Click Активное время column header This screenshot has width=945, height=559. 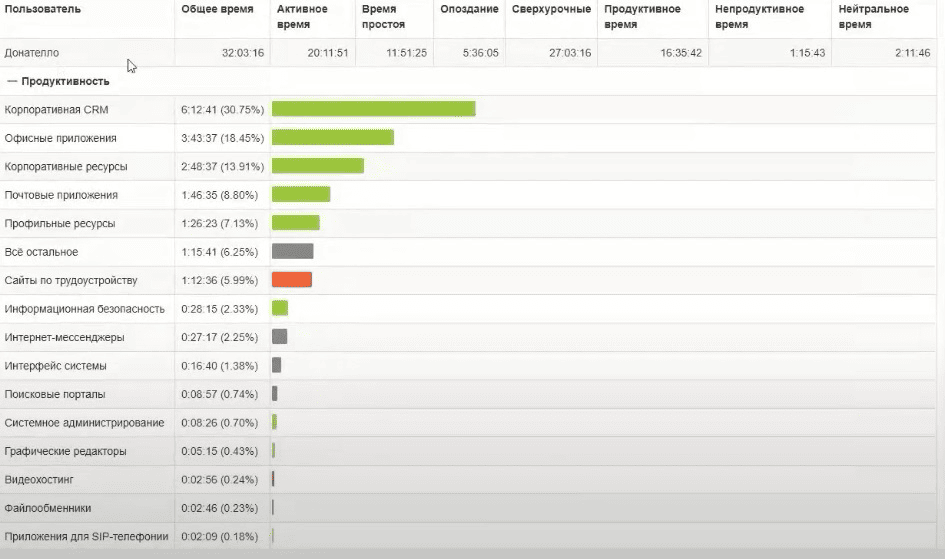point(301,16)
